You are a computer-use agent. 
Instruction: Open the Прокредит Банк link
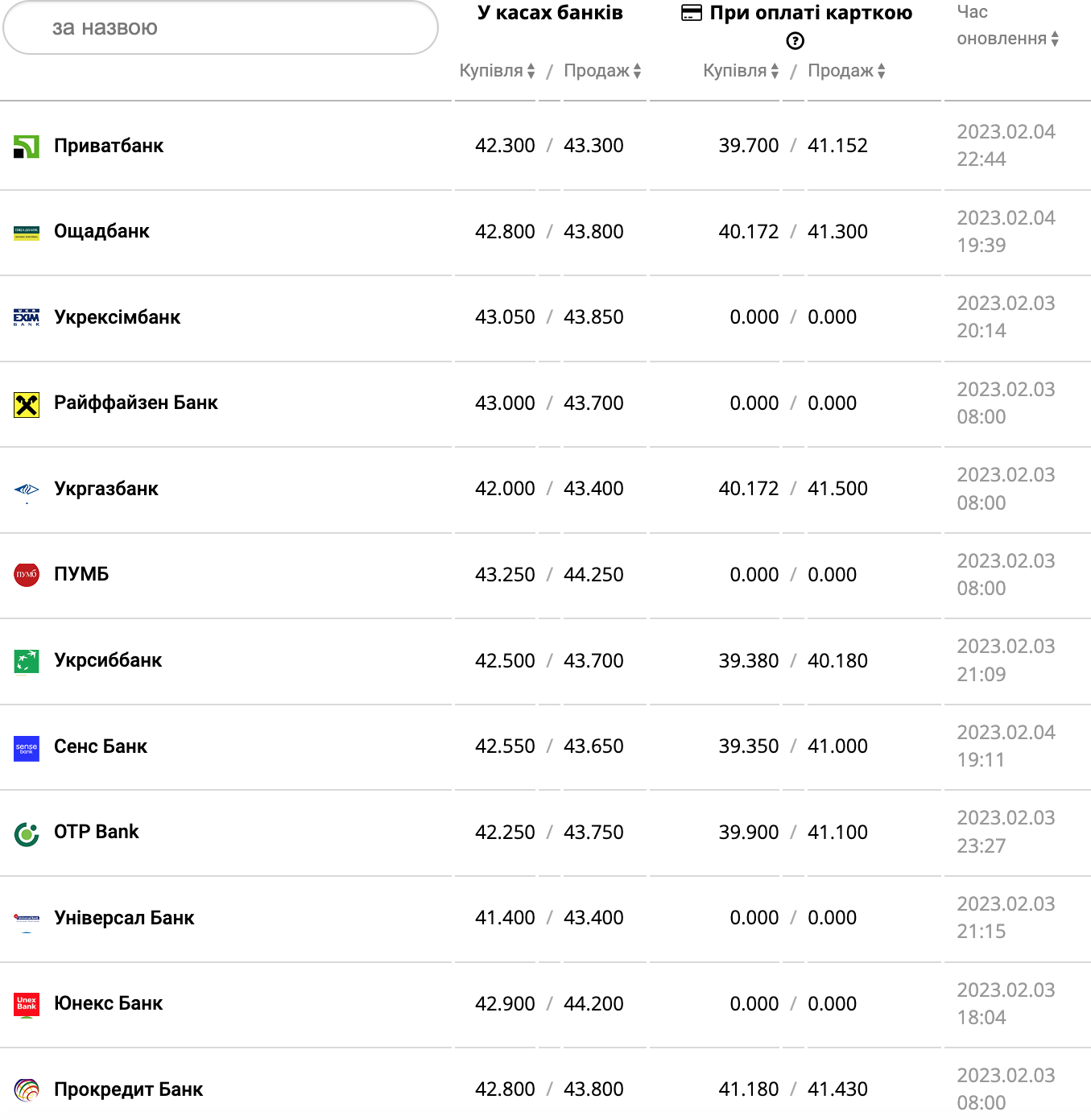coord(128,1089)
